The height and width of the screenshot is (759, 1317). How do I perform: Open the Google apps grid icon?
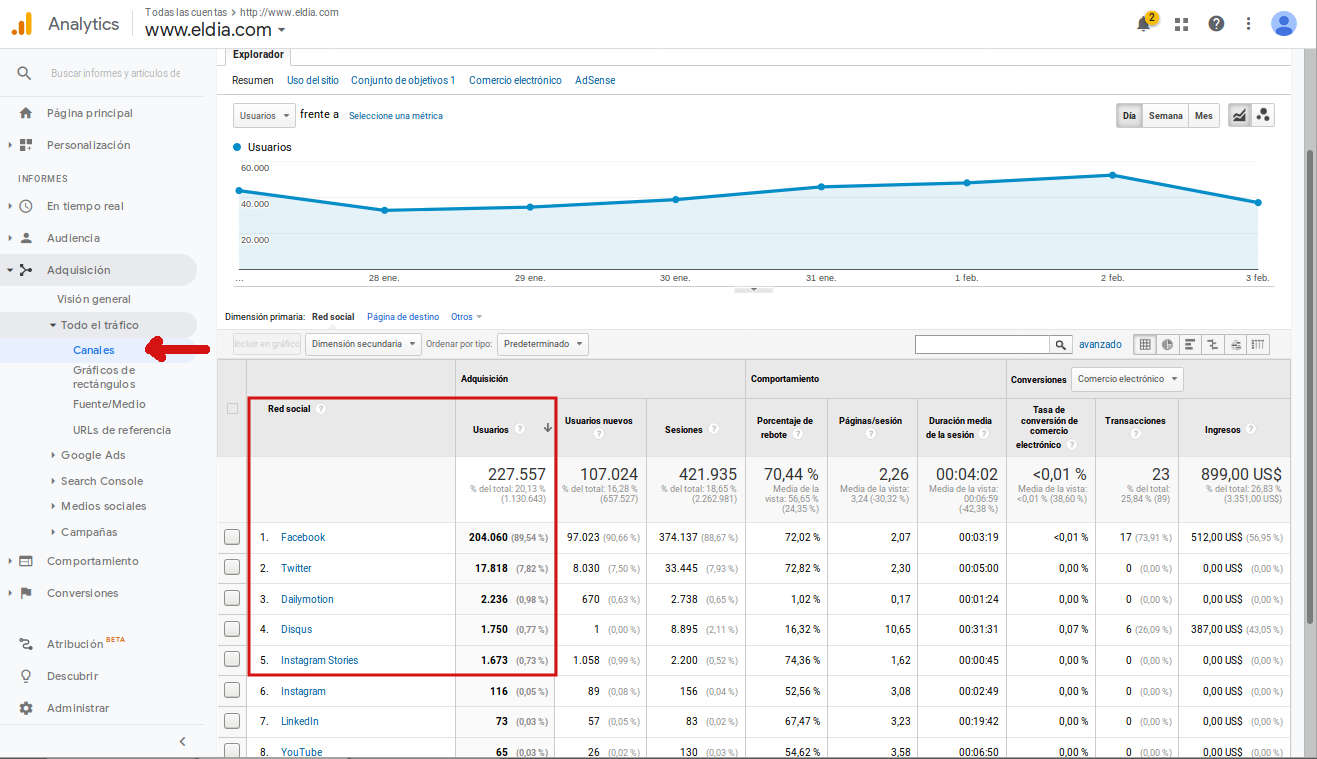click(x=1181, y=24)
